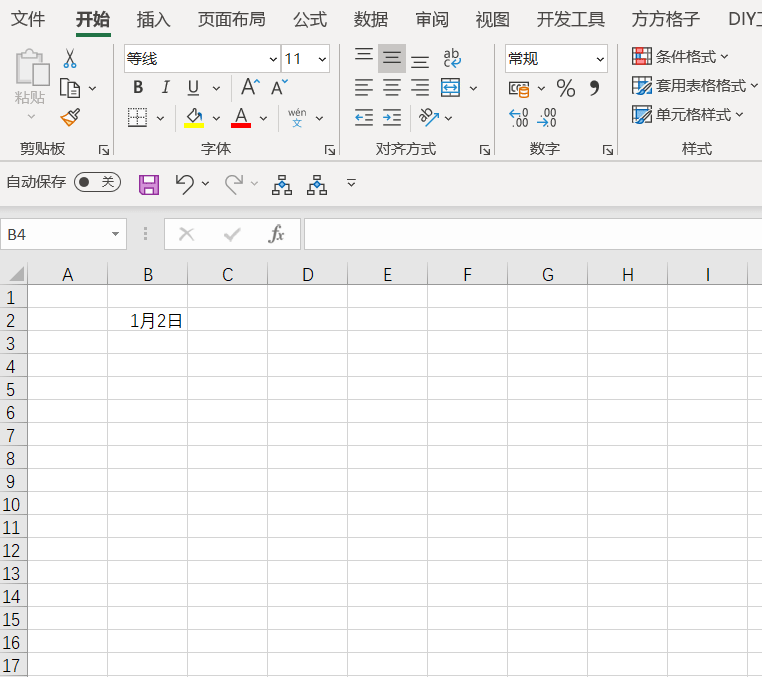Expand font color dropdown arrow
The image size is (762, 677).
[263, 118]
